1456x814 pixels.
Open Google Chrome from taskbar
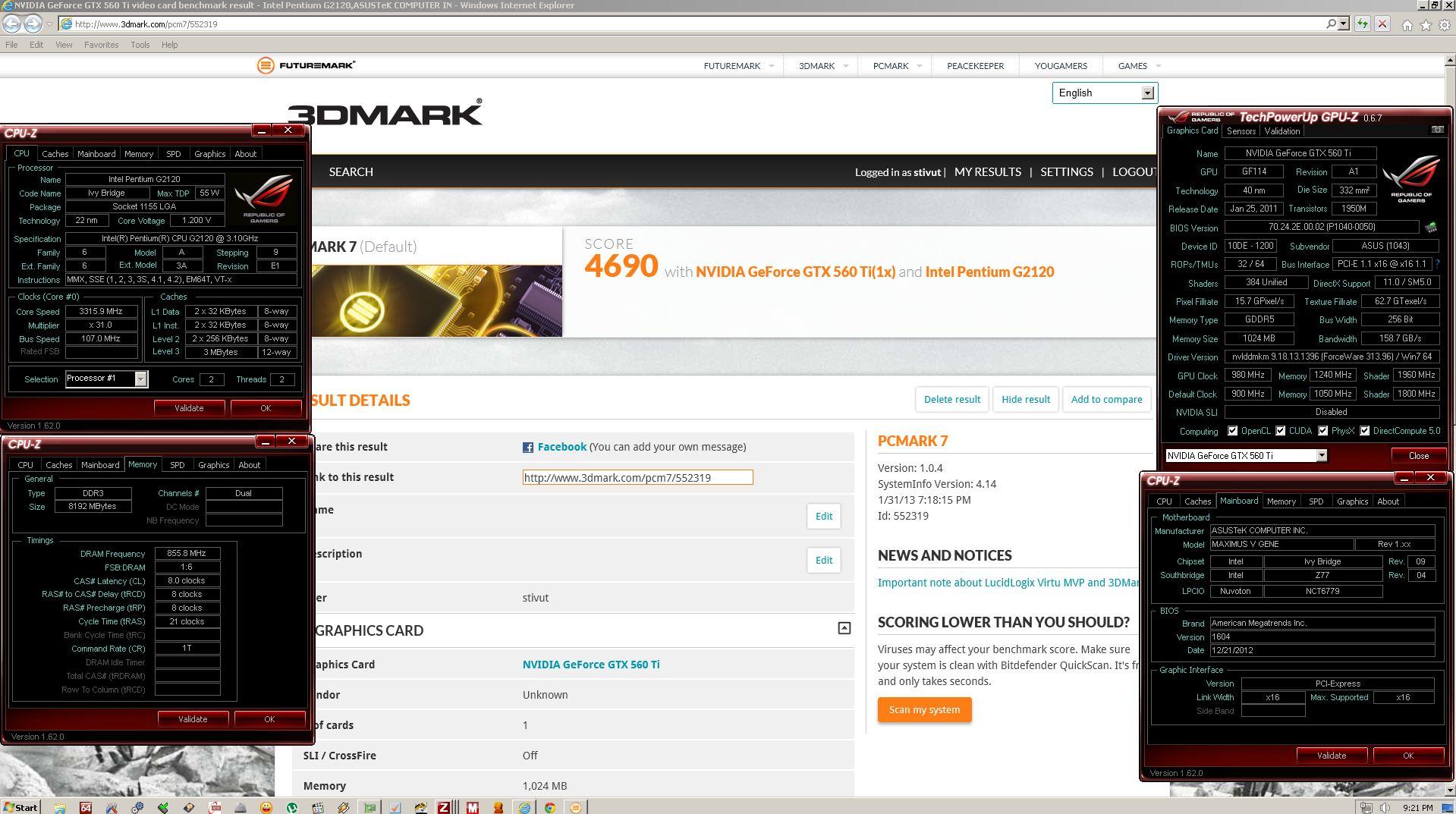coord(549,807)
